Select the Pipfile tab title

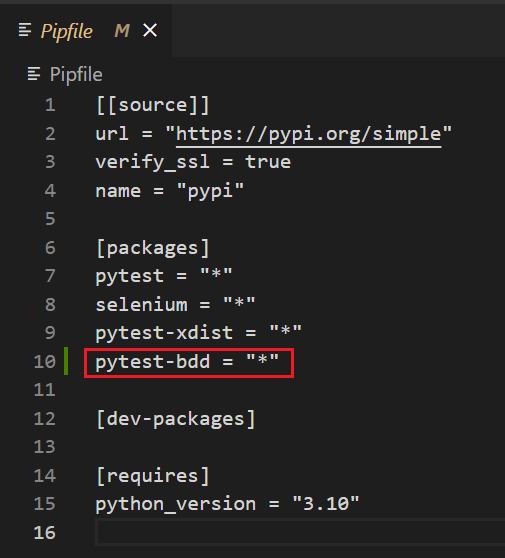click(67, 31)
